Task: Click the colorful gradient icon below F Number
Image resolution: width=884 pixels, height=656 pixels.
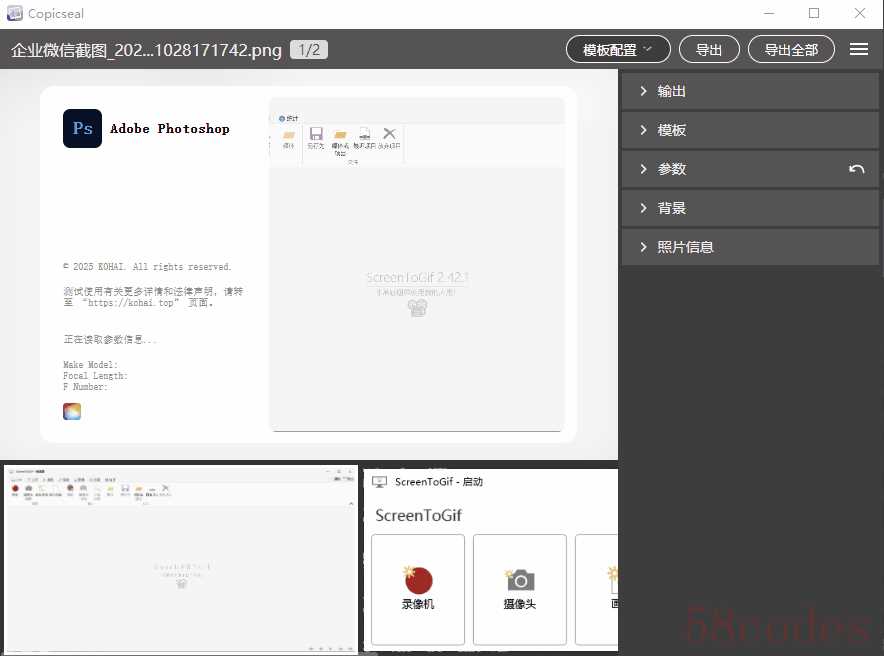Action: click(x=72, y=411)
